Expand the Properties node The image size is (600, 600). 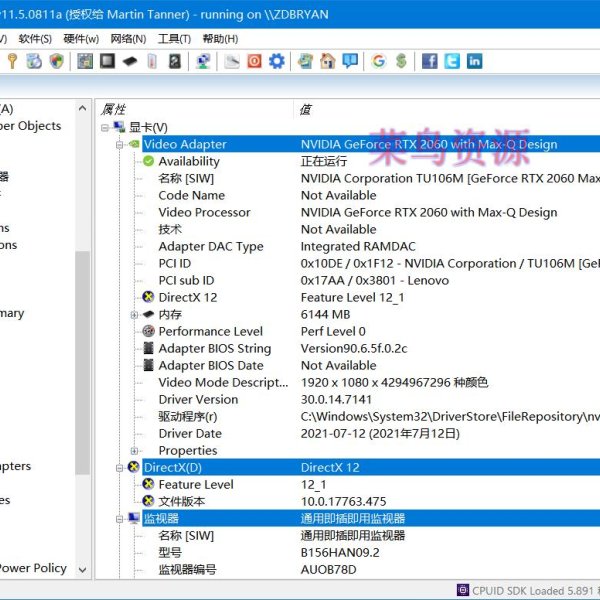click(134, 451)
